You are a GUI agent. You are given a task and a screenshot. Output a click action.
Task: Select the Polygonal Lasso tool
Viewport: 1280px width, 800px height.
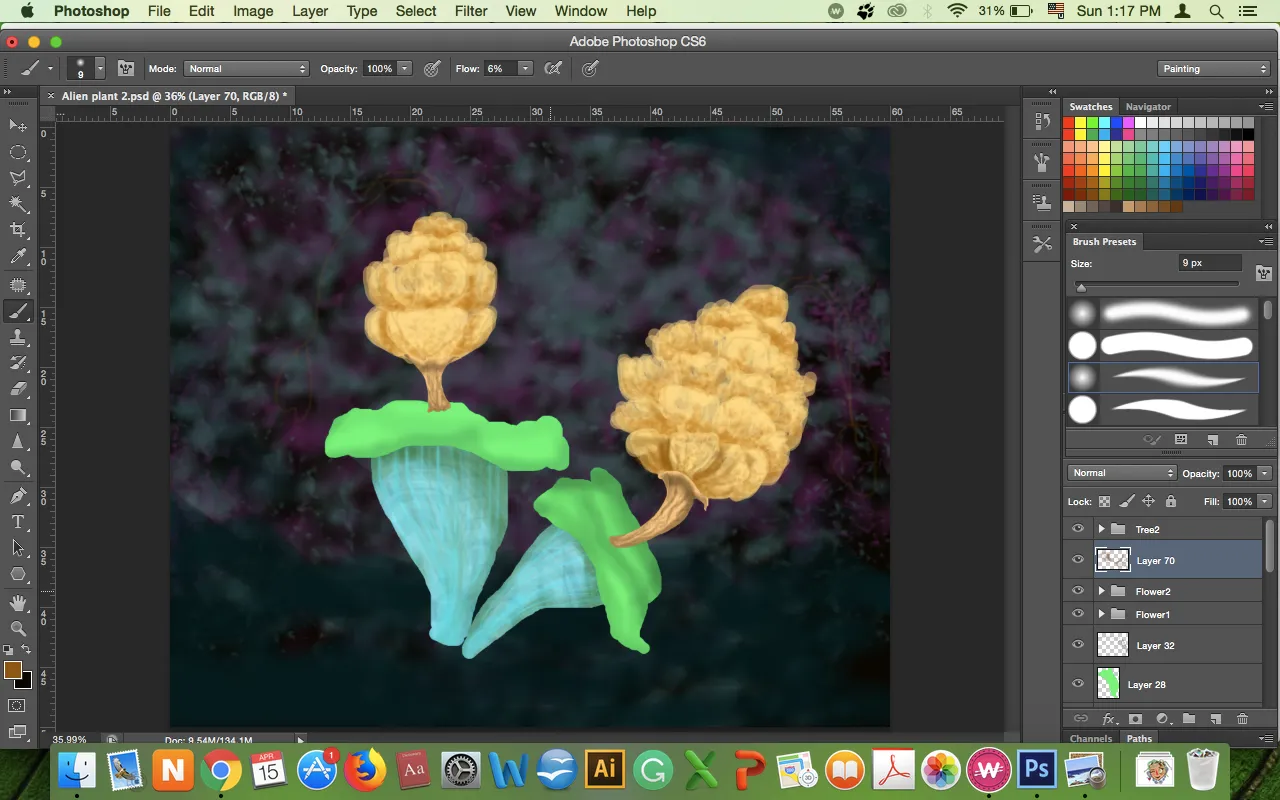(18, 178)
